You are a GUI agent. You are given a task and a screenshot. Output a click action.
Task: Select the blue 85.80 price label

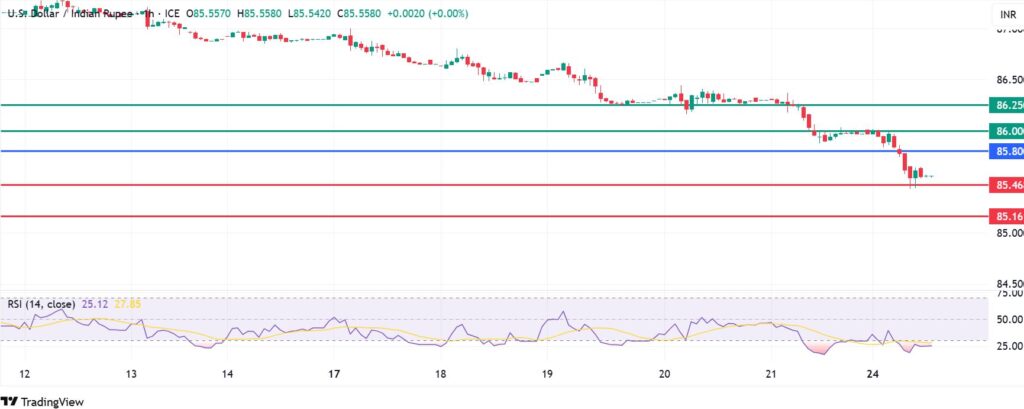coord(1005,152)
